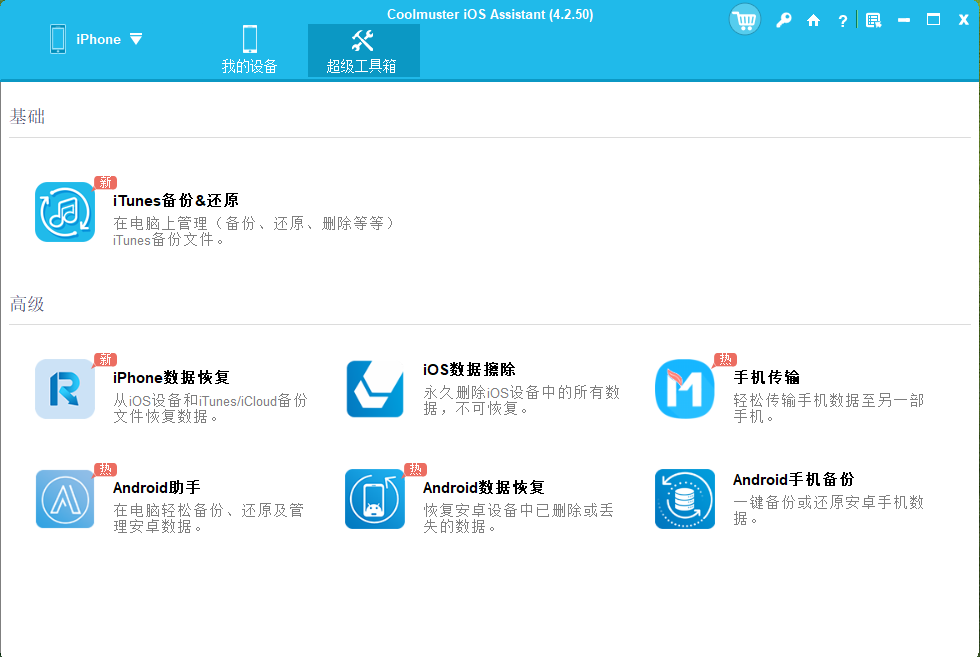Close the Coolmuster window

tap(963, 20)
